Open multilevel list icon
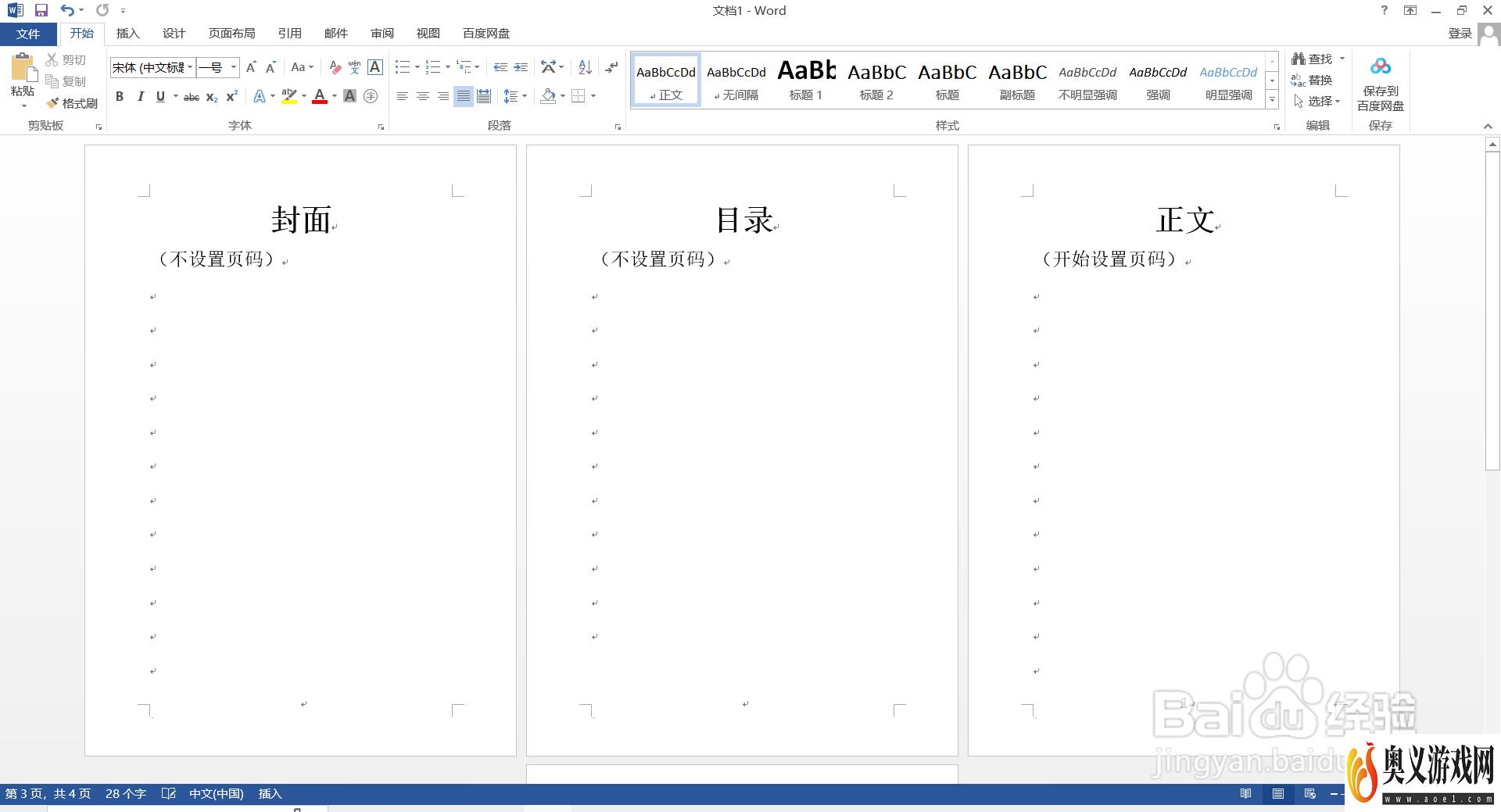Image resolution: width=1501 pixels, height=812 pixels. (464, 67)
